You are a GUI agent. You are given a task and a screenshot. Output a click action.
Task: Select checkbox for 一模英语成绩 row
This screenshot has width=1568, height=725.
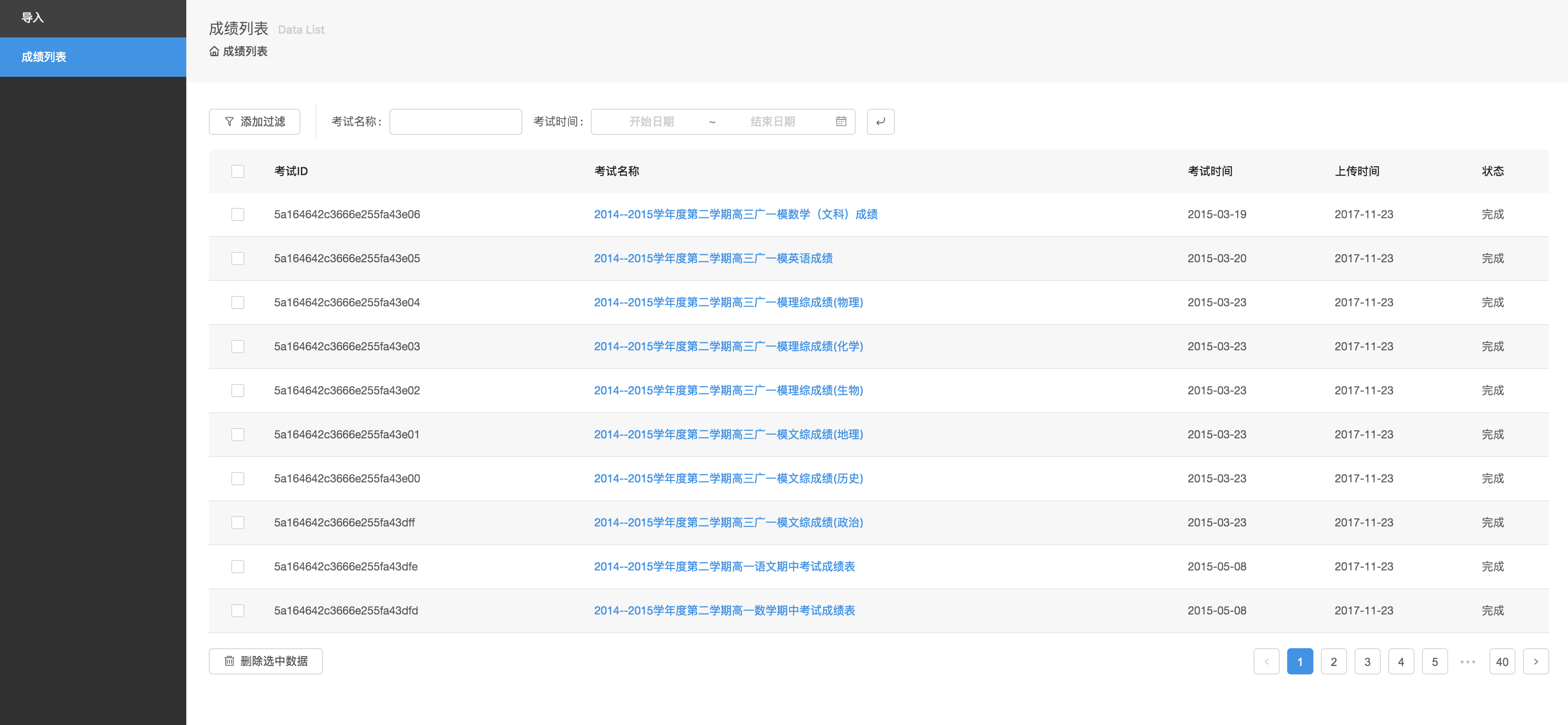237,259
